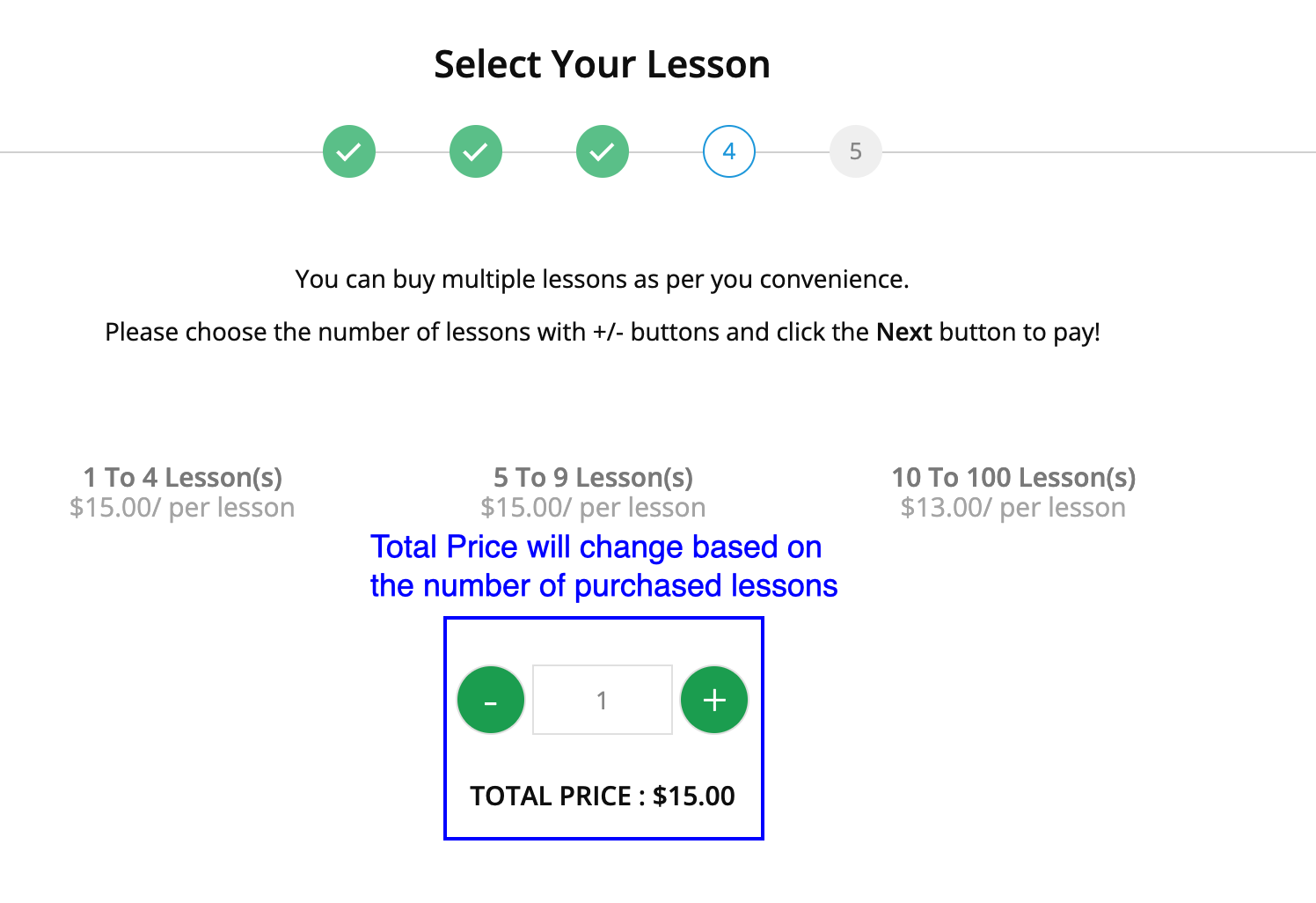Decrease lesson count with the minus button

coord(491,701)
